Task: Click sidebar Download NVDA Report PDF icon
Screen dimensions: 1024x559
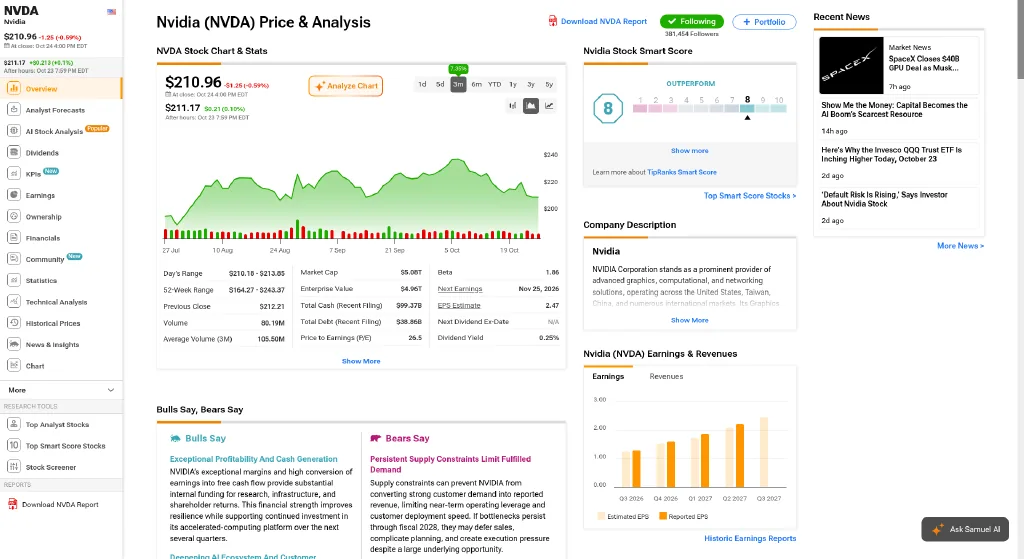Action: click(12, 504)
